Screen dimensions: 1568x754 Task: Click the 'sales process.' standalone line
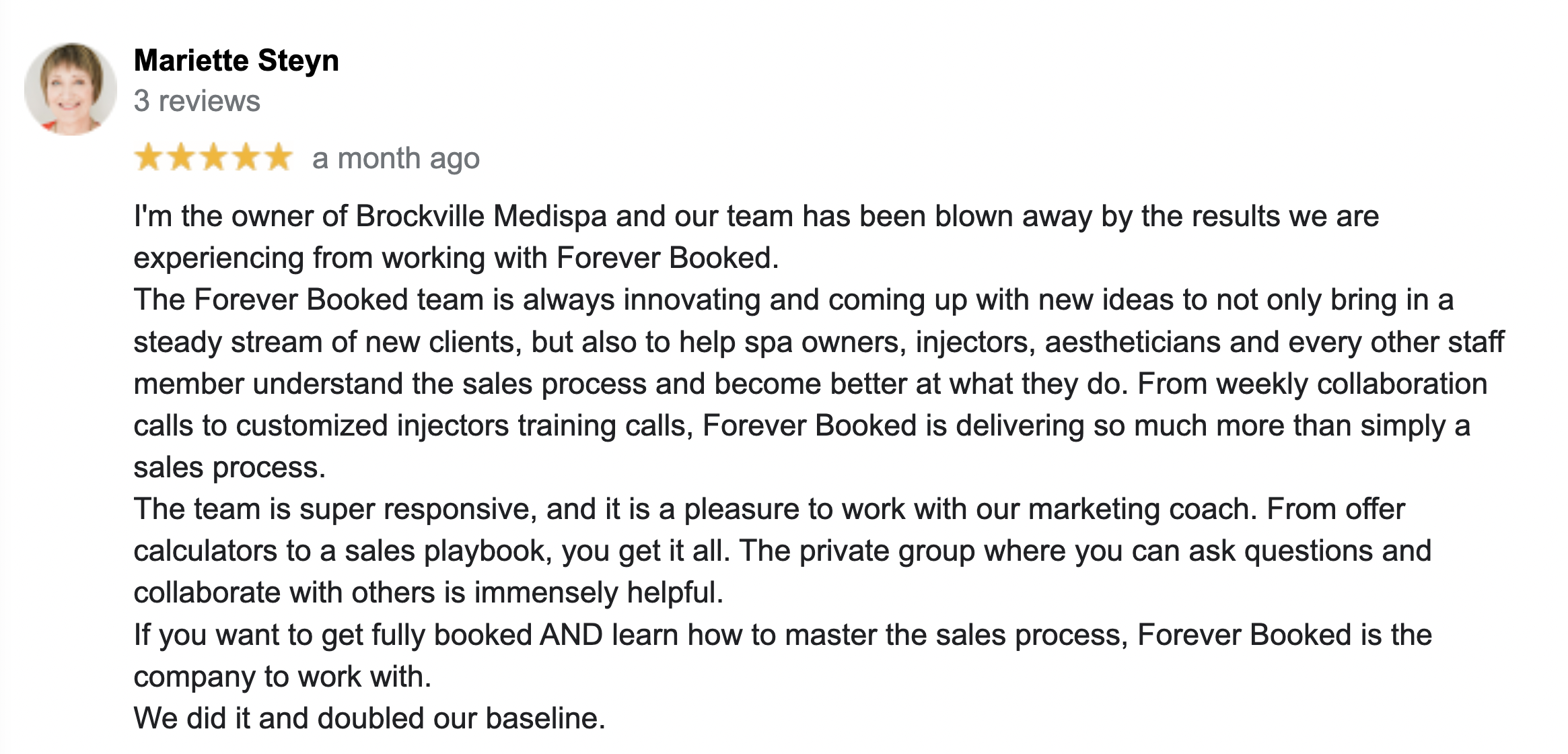(229, 468)
